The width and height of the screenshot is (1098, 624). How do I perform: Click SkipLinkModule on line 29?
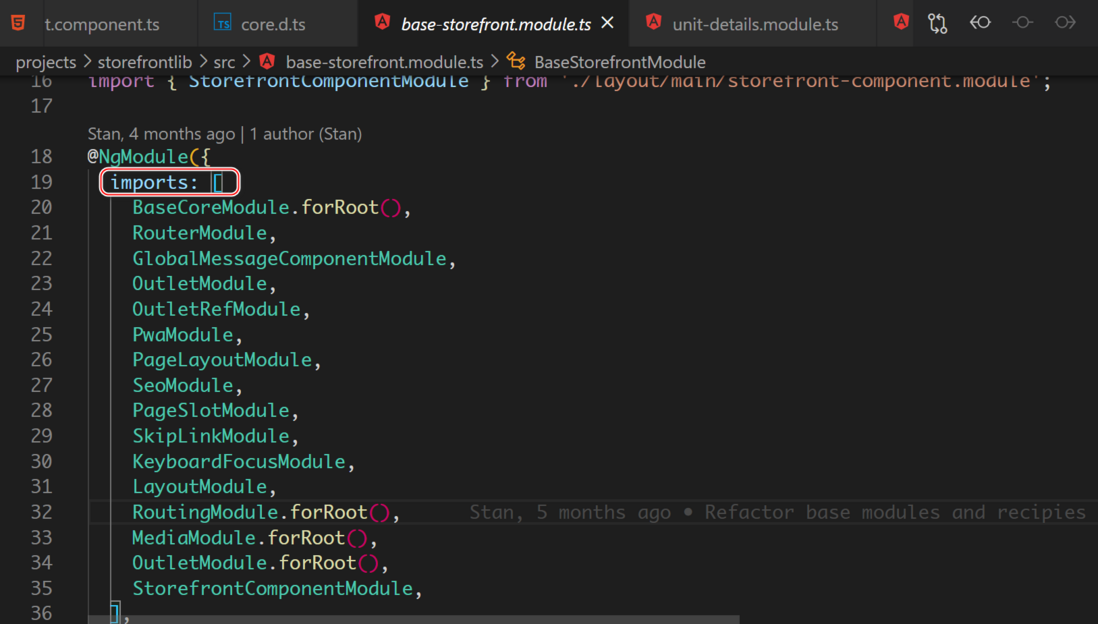click(x=211, y=436)
